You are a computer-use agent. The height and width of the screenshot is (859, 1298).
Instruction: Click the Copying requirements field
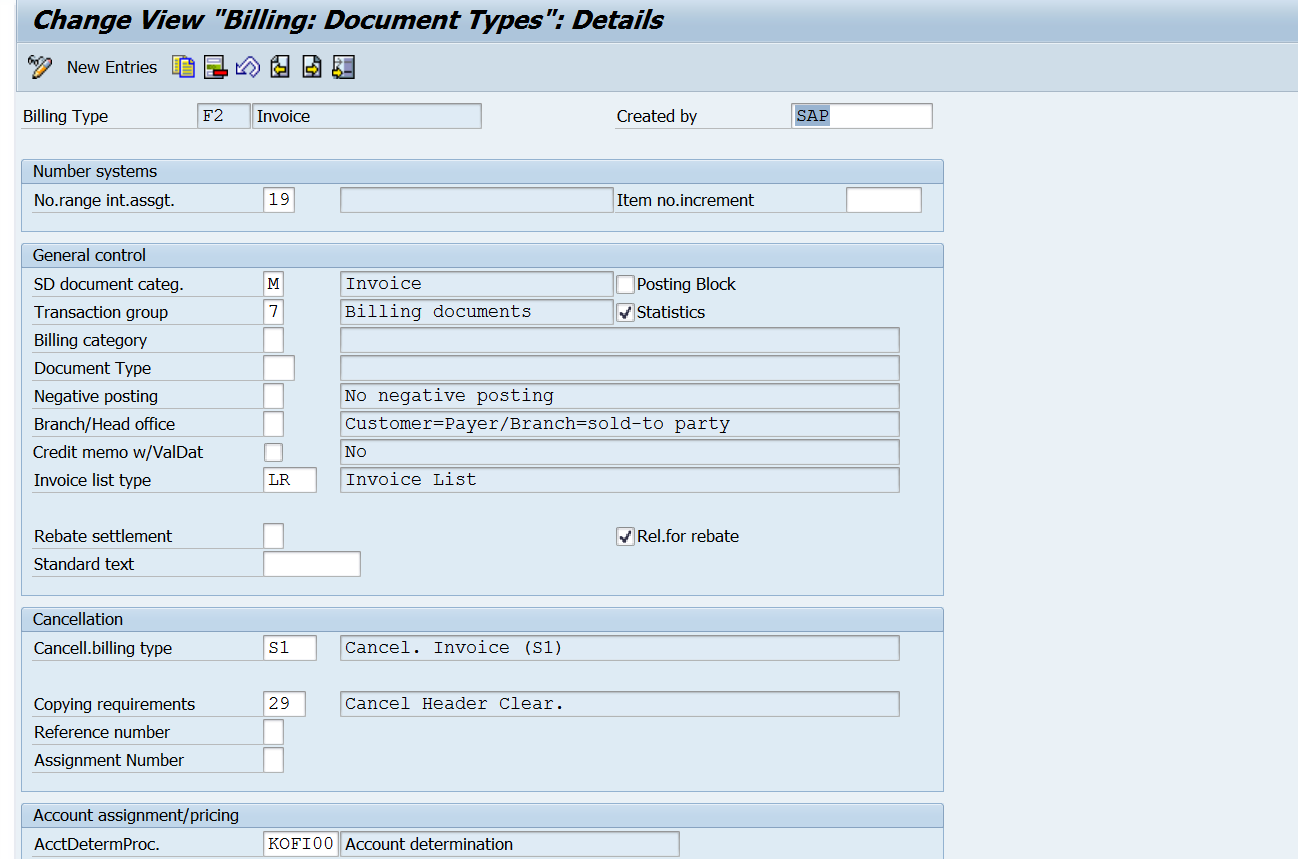click(284, 704)
